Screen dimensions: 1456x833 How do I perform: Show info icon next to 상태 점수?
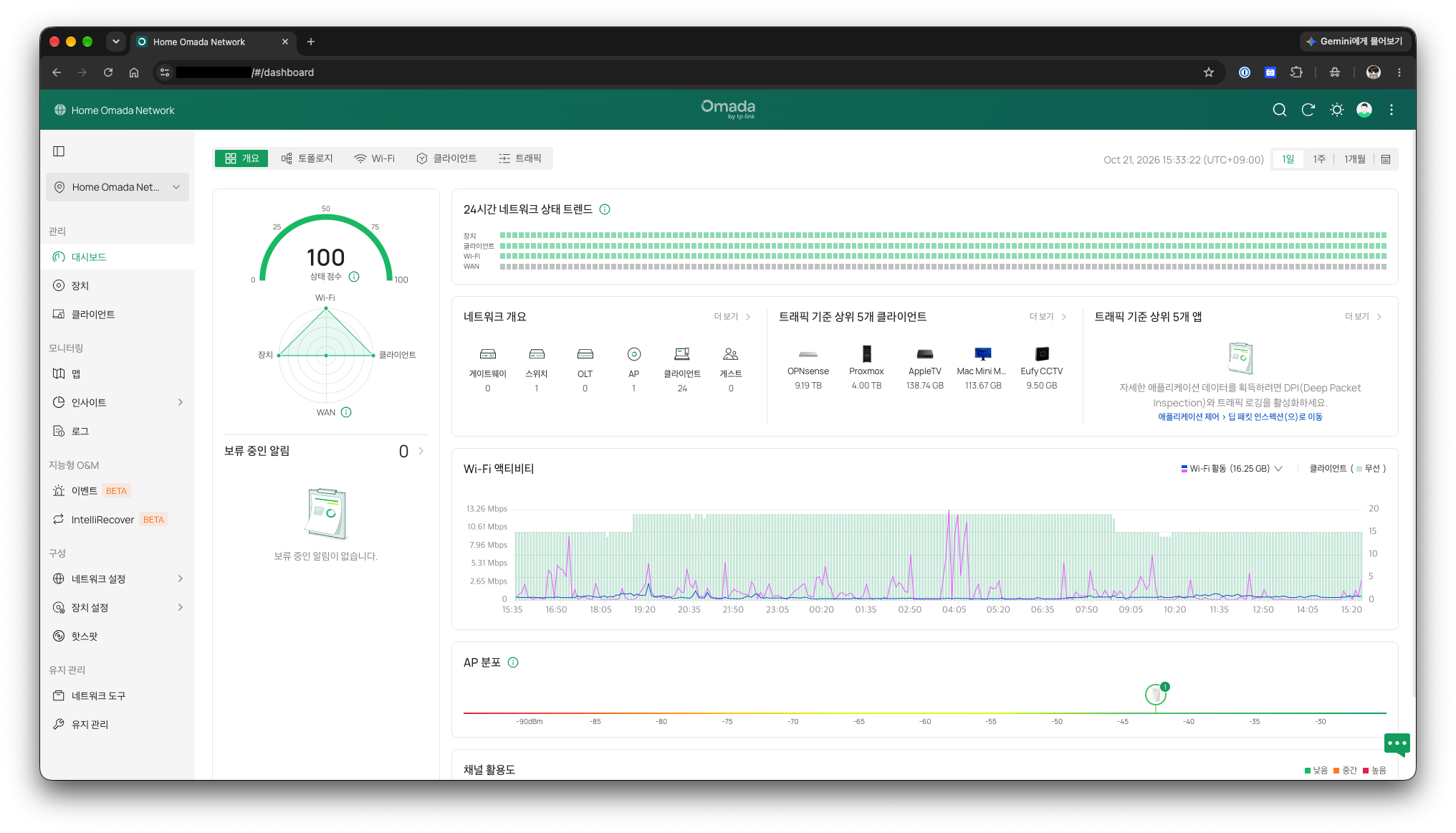point(354,277)
